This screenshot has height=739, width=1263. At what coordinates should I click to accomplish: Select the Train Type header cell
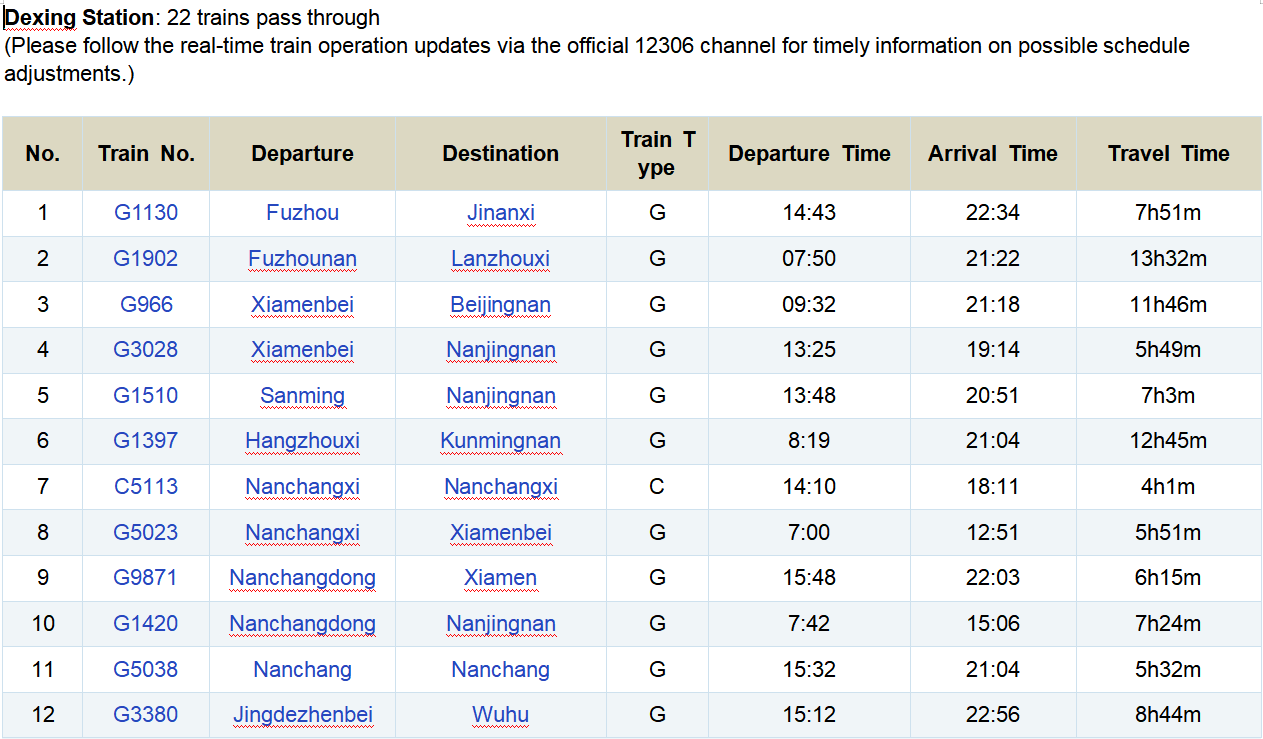[657, 153]
